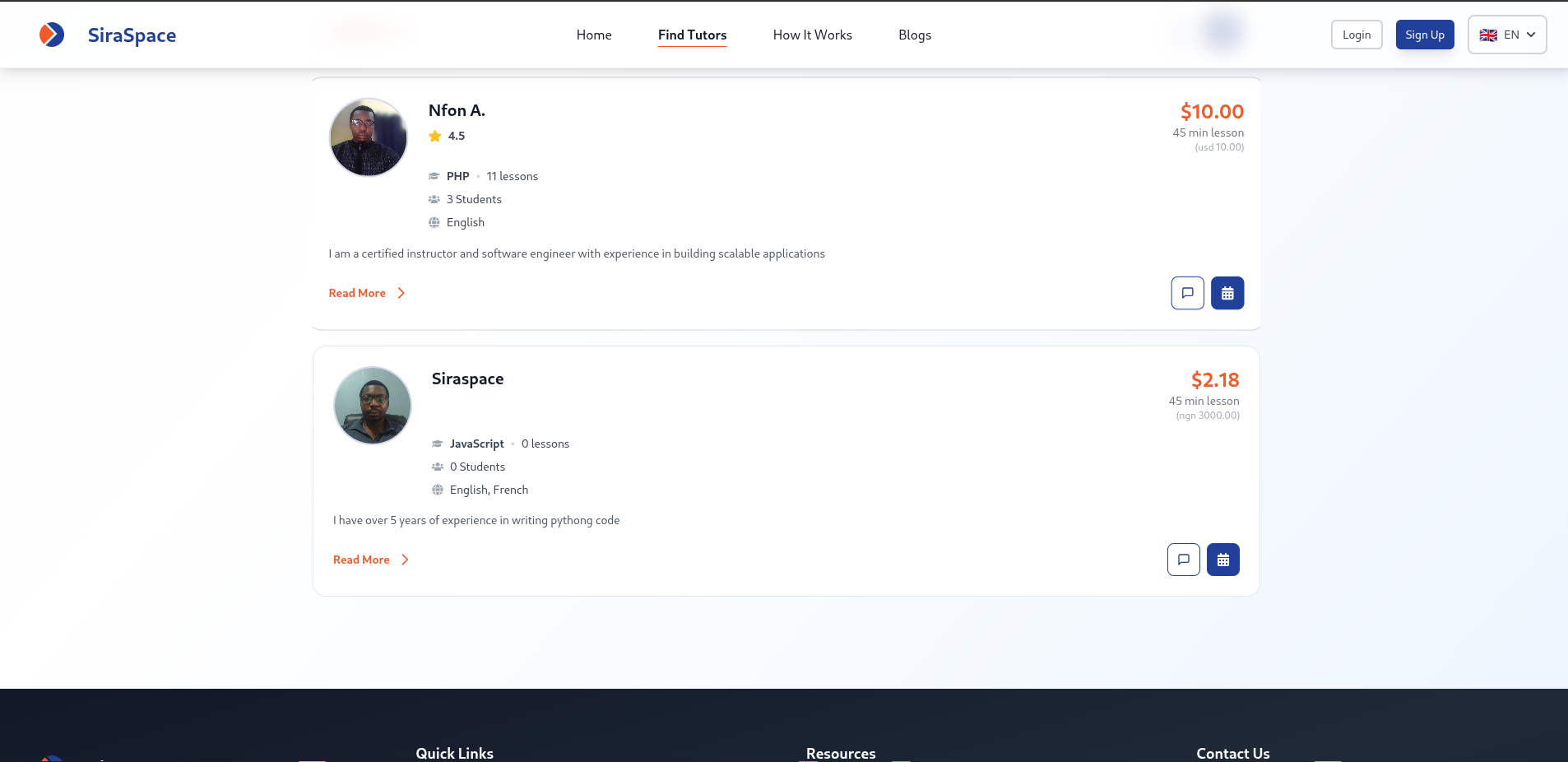Click the 3 Students text
The width and height of the screenshot is (1568, 762).
pyautogui.click(x=474, y=199)
